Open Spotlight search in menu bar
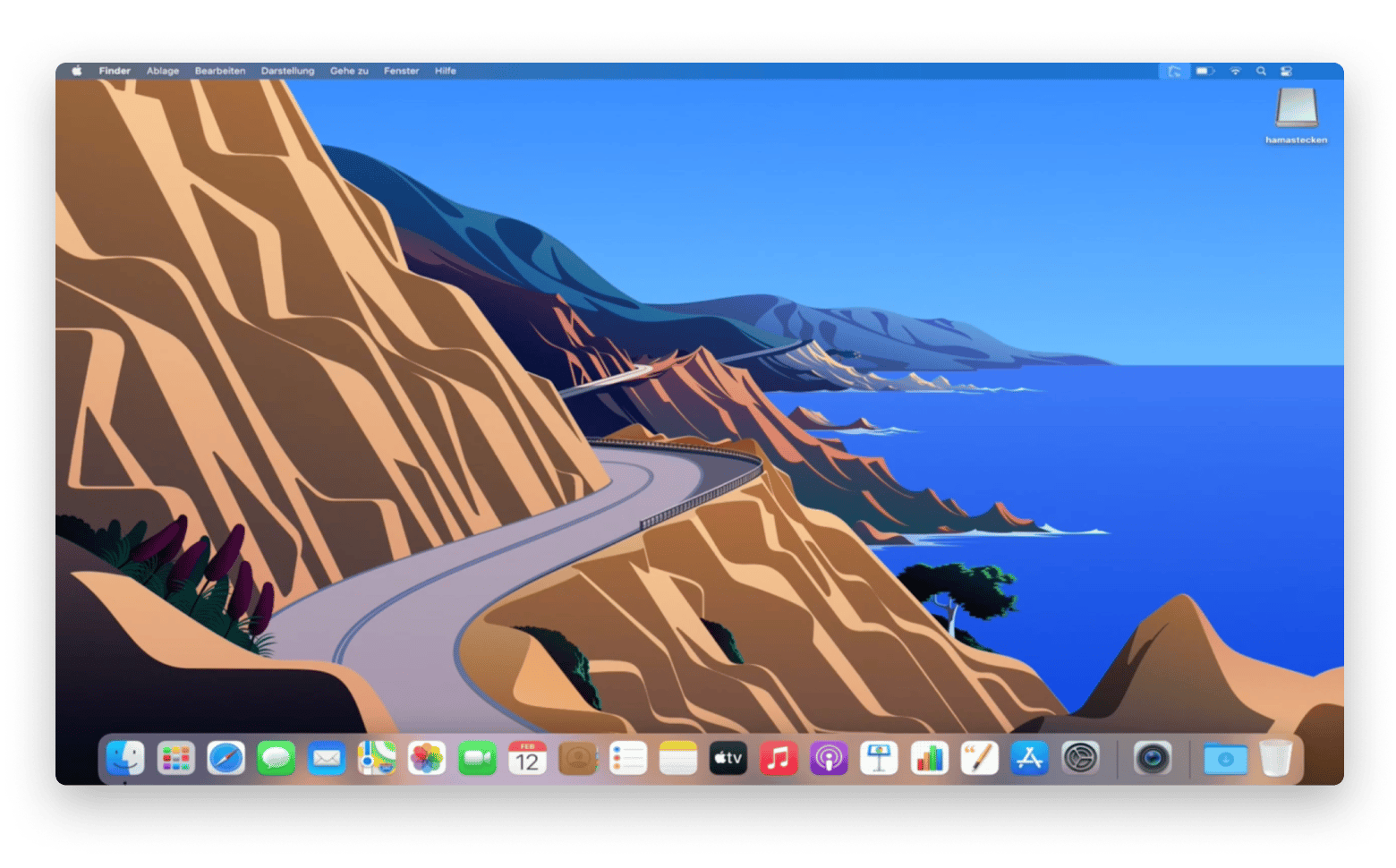 point(1261,72)
